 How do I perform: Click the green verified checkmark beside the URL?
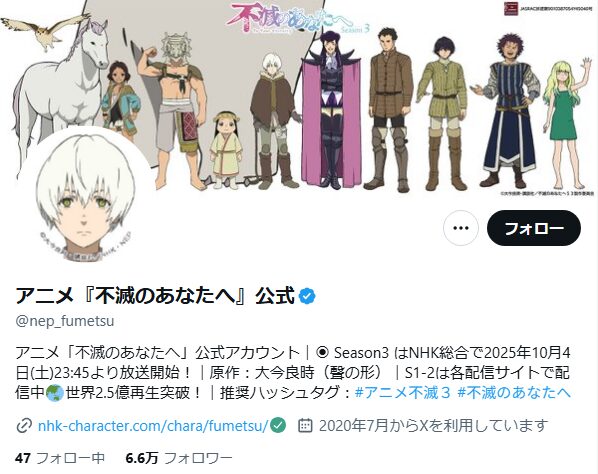click(x=278, y=425)
